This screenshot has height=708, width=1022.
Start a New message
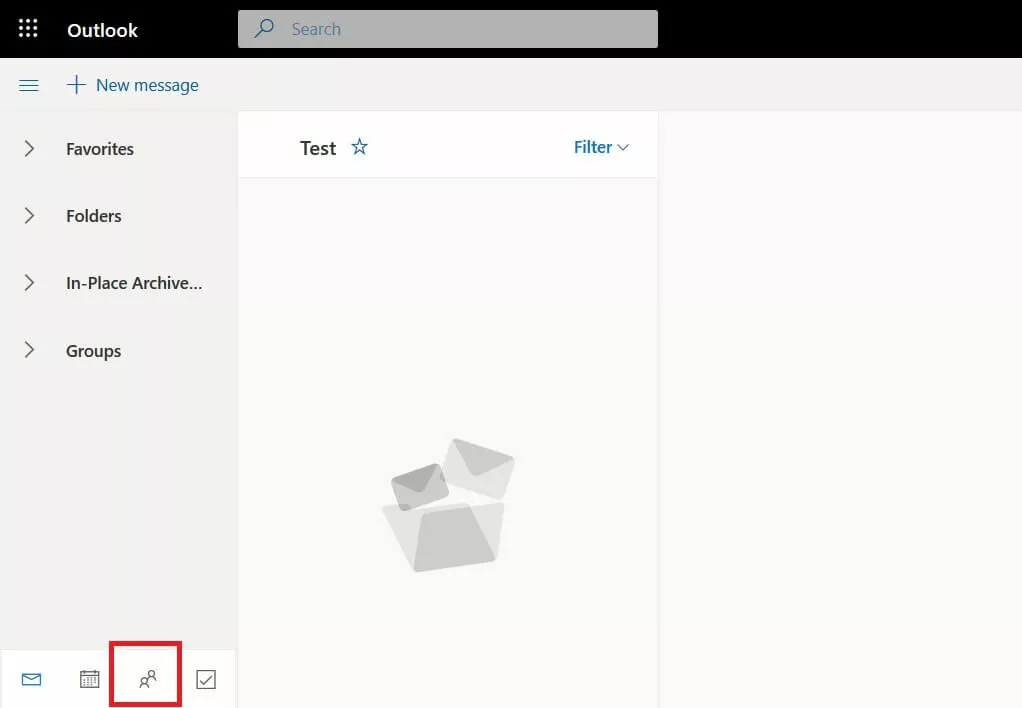tap(147, 85)
